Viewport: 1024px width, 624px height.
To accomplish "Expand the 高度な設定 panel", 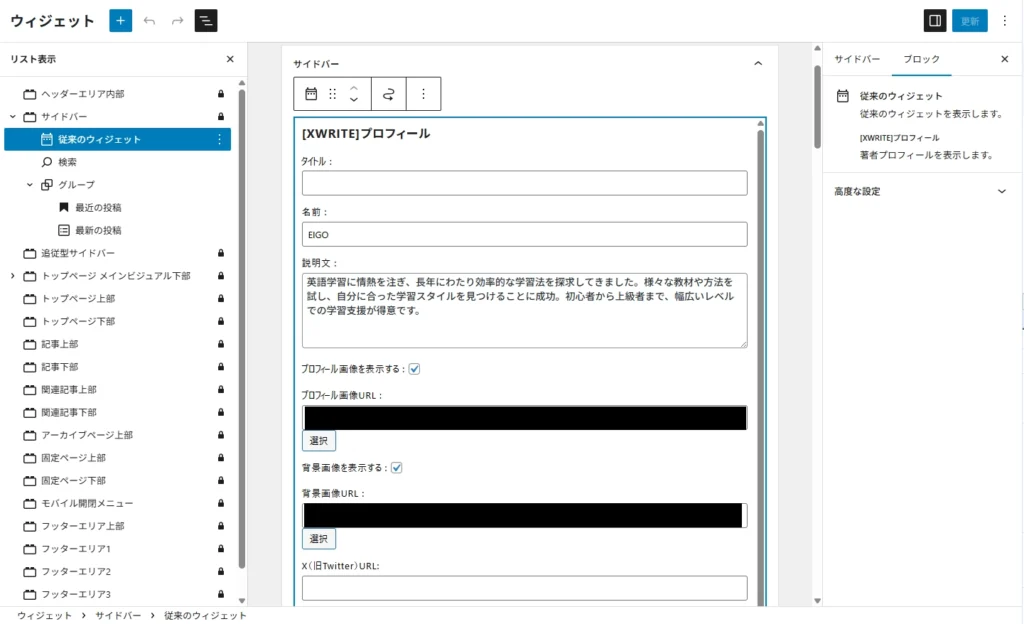I will [1002, 191].
